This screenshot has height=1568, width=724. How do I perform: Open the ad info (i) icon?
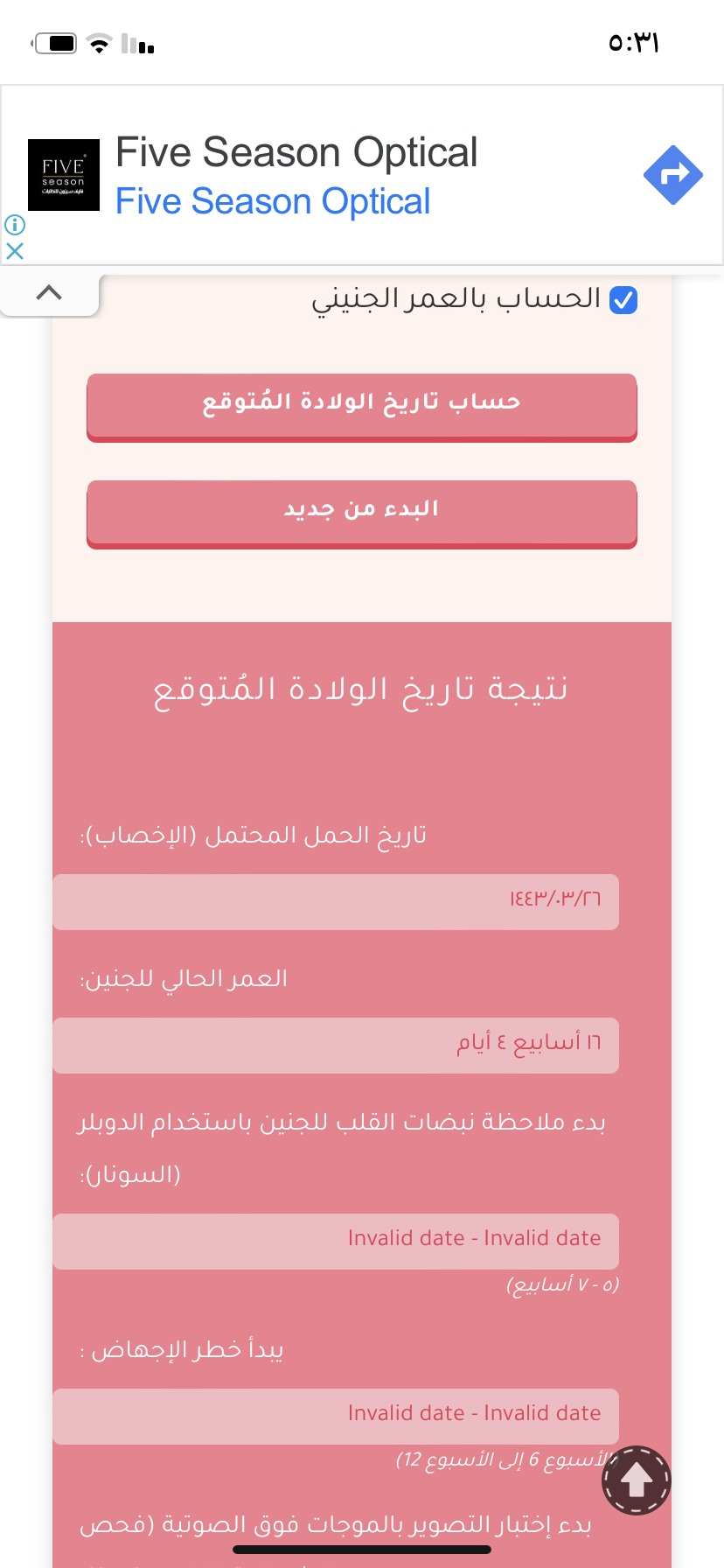(15, 225)
